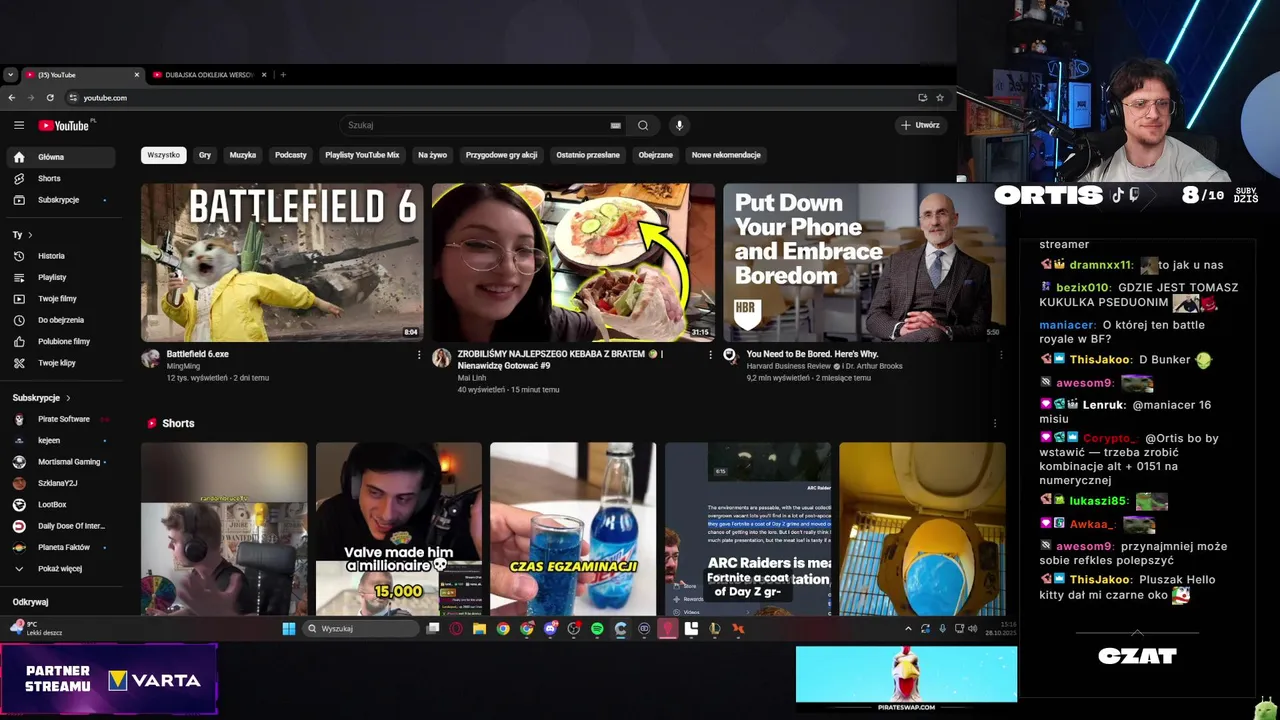This screenshot has height=720, width=1280.
Task: Select the Wszystko filter chip
Action: [164, 155]
